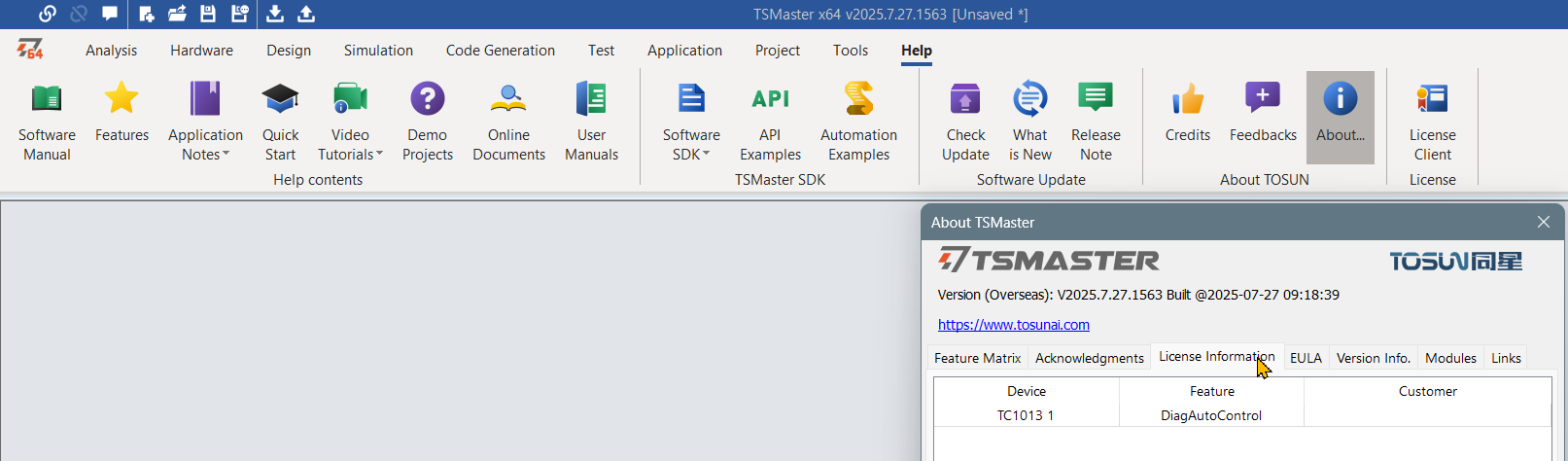
Task: Click the Device column header
Action: coord(1027,391)
